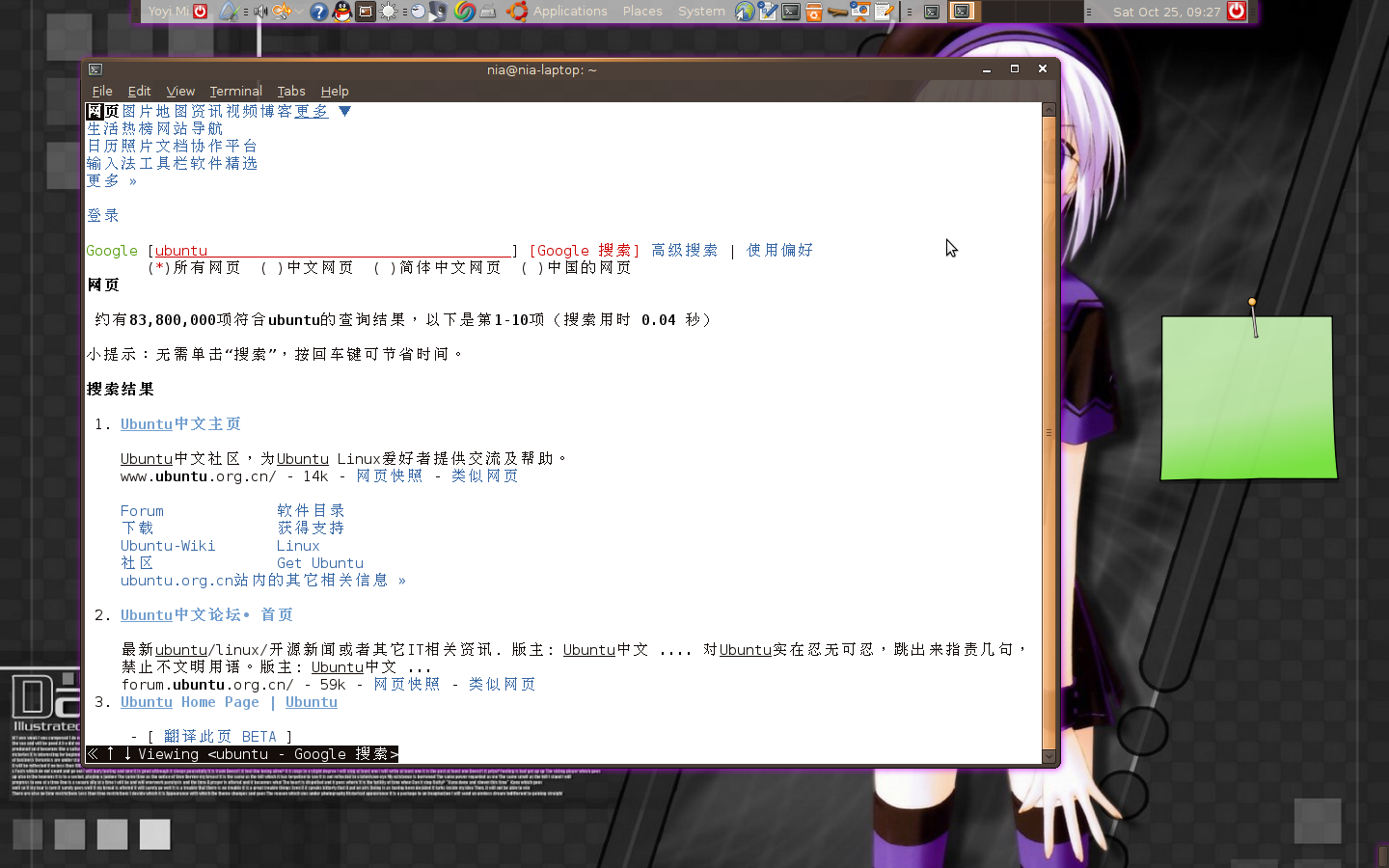Click the terminal scrollbar down arrow
Viewport: 1389px width, 868px height.
click(x=1049, y=757)
